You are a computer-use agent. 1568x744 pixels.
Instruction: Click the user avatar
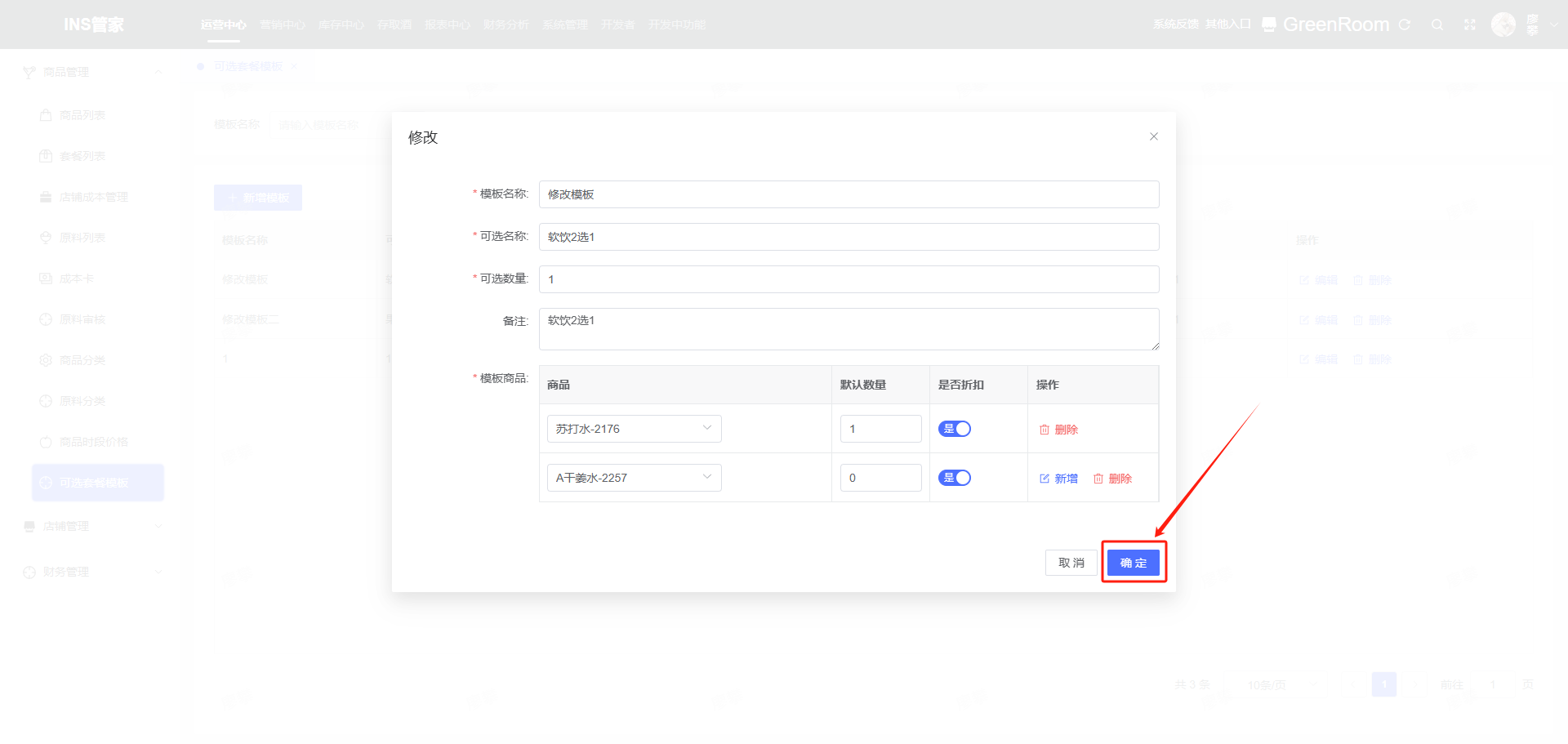pos(1503,25)
